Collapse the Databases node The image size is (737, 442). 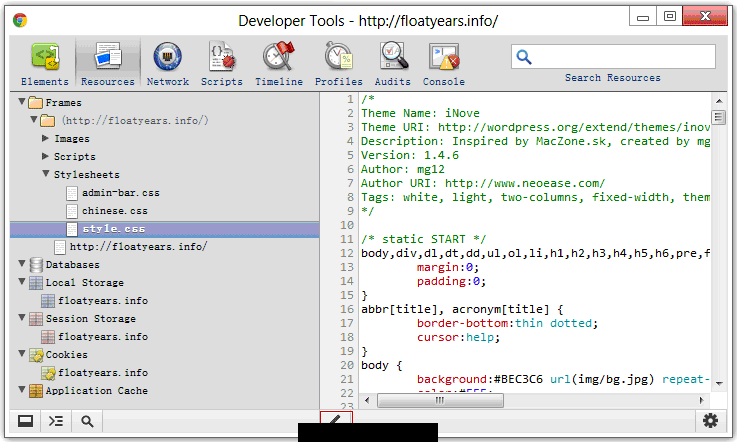click(x=22, y=264)
